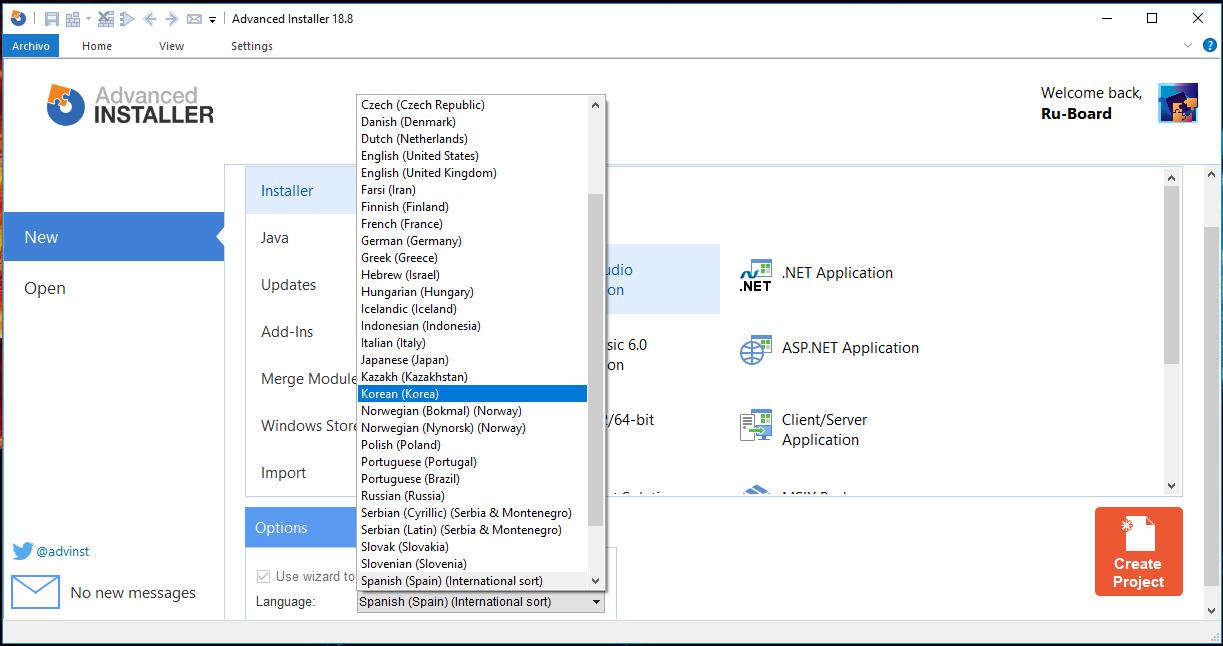Screen dimensions: 1223x646
Task: Click the Save icon in quick access toolbar
Action: (52, 19)
